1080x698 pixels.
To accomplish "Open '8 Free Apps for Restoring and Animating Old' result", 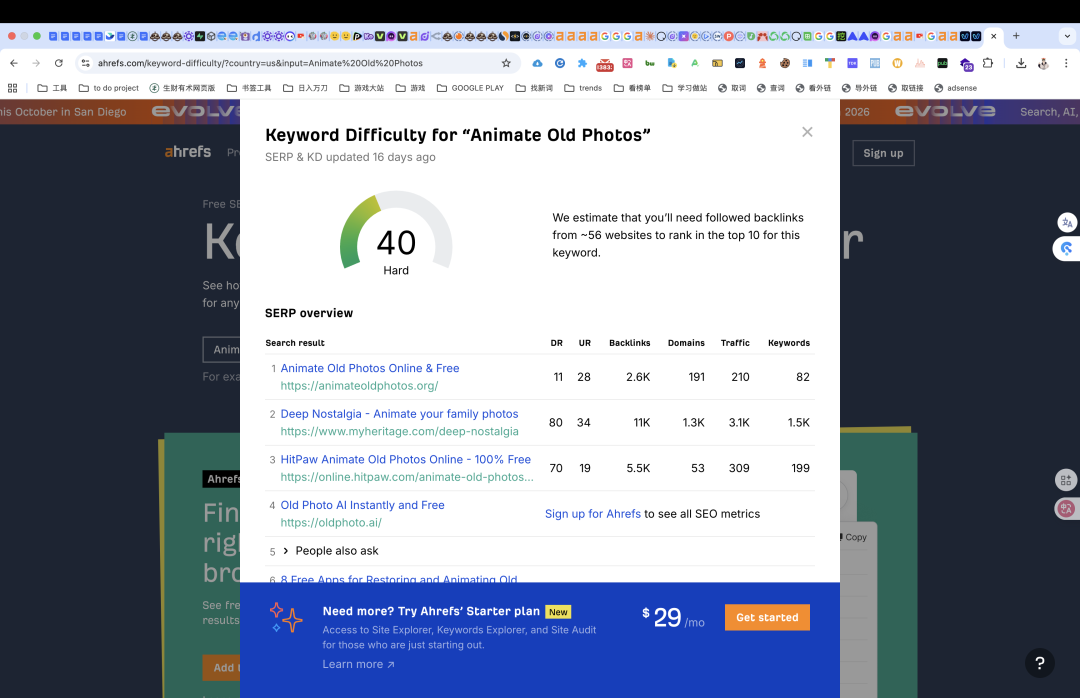I will coord(399,578).
